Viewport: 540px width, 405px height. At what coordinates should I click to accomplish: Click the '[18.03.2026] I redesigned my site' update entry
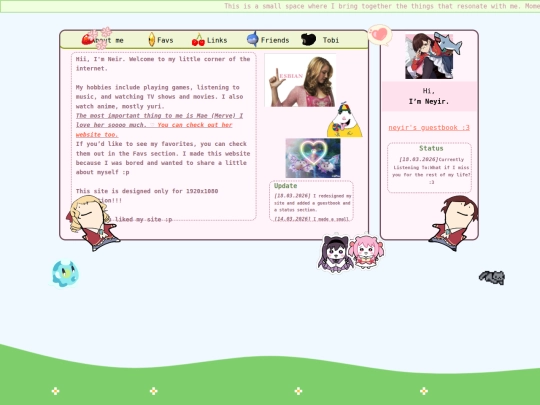pos(313,203)
